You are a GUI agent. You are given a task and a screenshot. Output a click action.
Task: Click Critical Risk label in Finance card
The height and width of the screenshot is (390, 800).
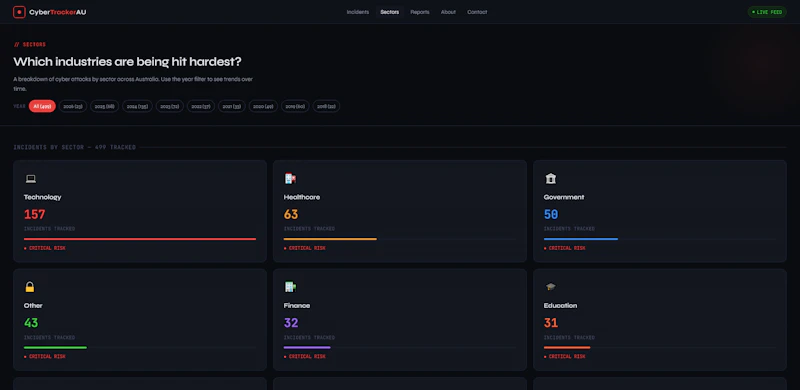click(305, 356)
